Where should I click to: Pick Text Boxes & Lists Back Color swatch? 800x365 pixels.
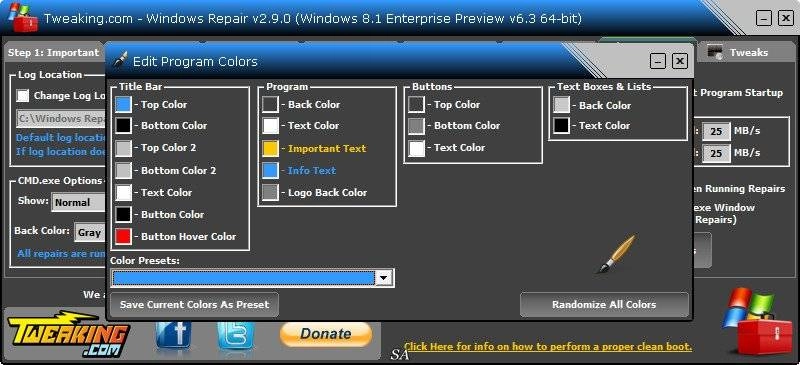[562, 105]
